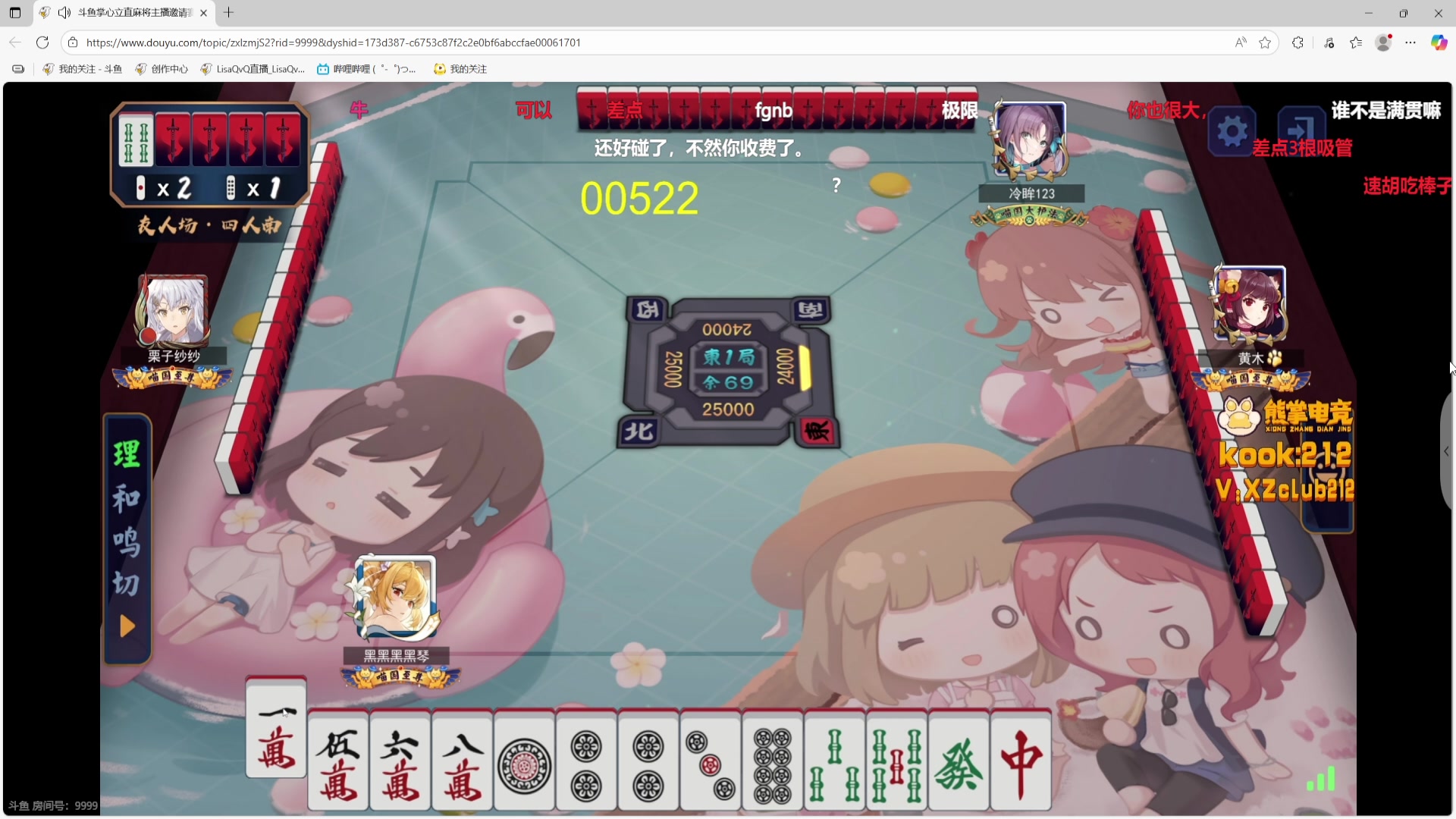Screen dimensions: 1456x819
Task: Click the riichi stick counter x2
Action: tap(163, 188)
